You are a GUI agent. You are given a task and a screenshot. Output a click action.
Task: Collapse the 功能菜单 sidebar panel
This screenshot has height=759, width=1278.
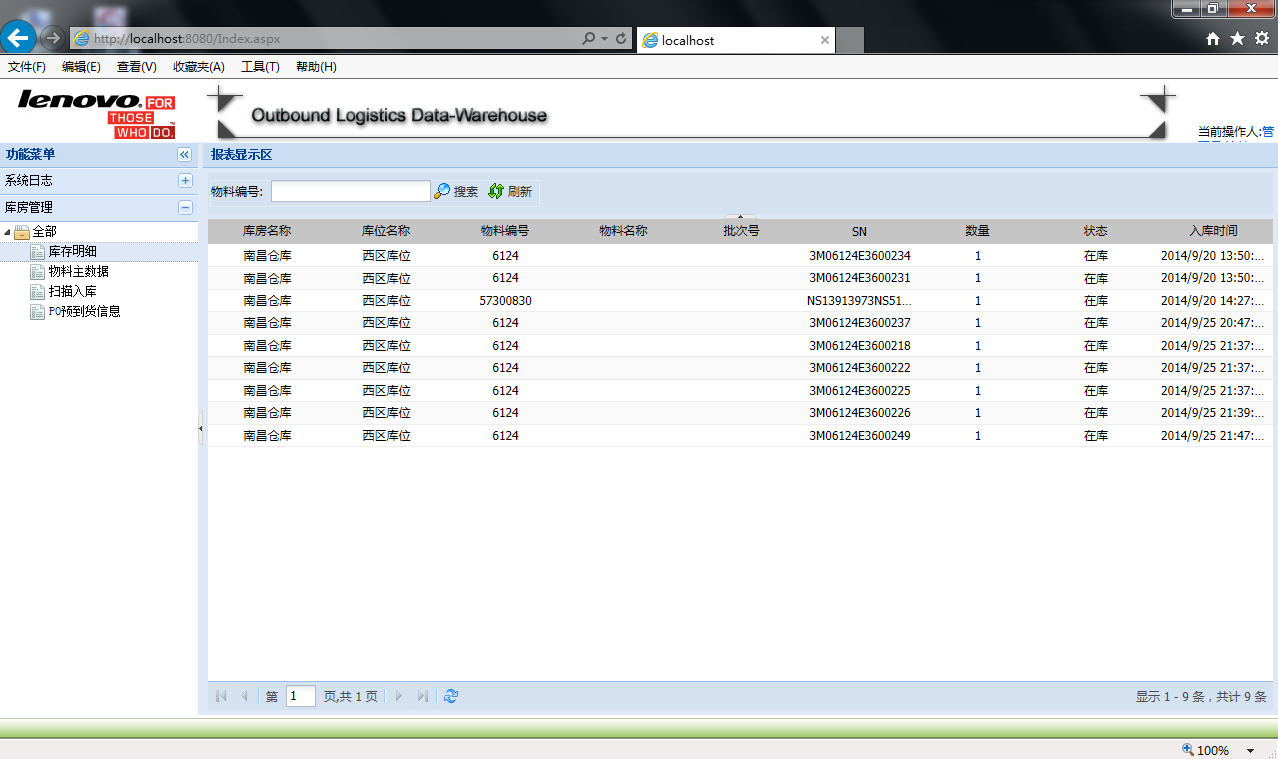click(x=184, y=155)
